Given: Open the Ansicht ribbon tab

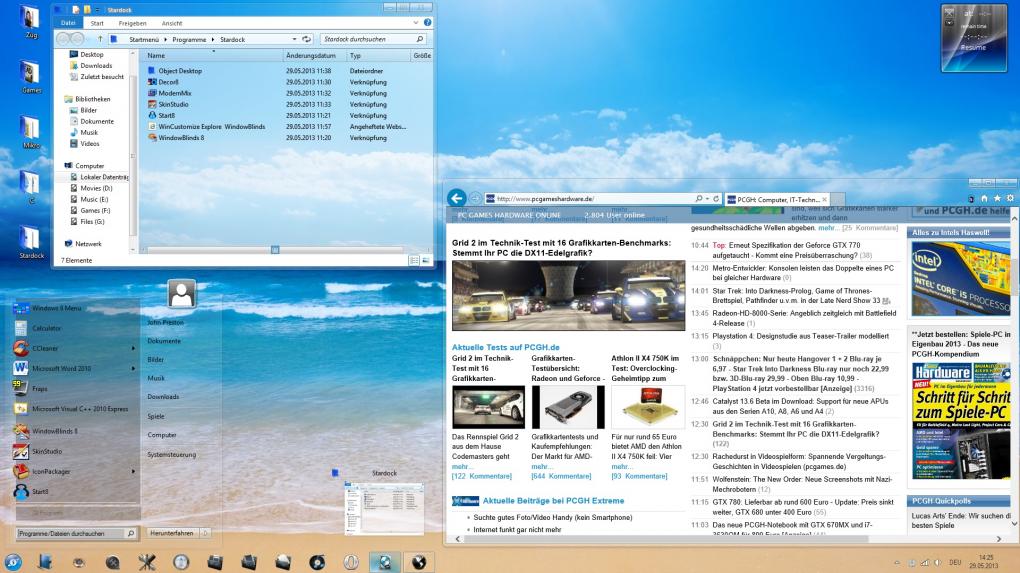Looking at the screenshot, I should pos(172,23).
